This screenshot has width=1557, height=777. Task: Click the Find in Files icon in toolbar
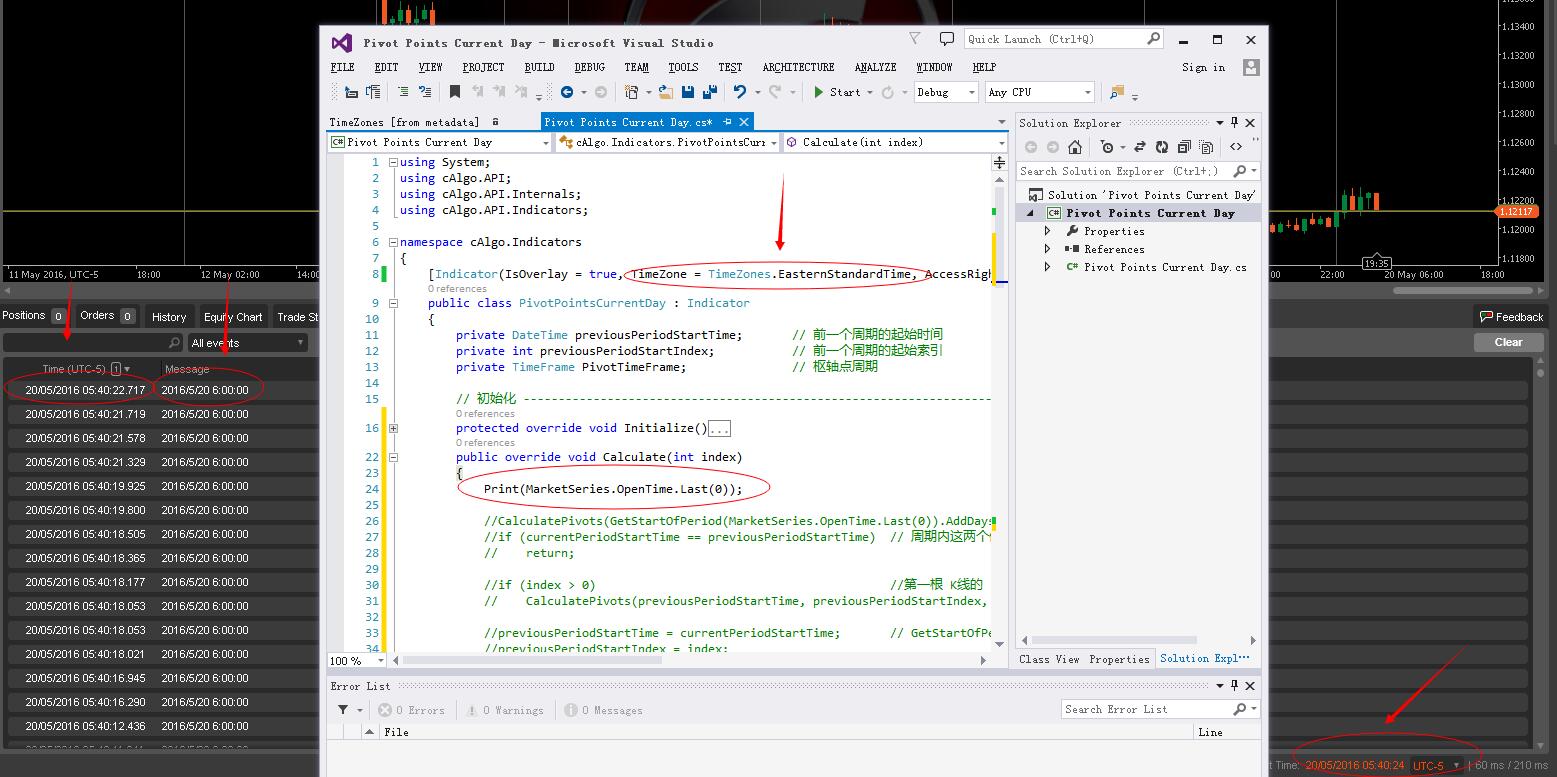tap(1117, 92)
